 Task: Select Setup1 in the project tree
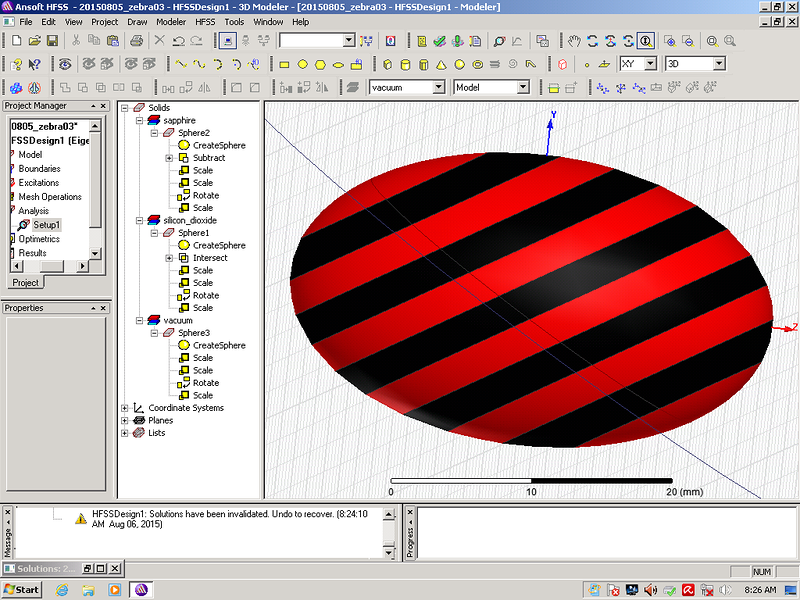[46, 225]
